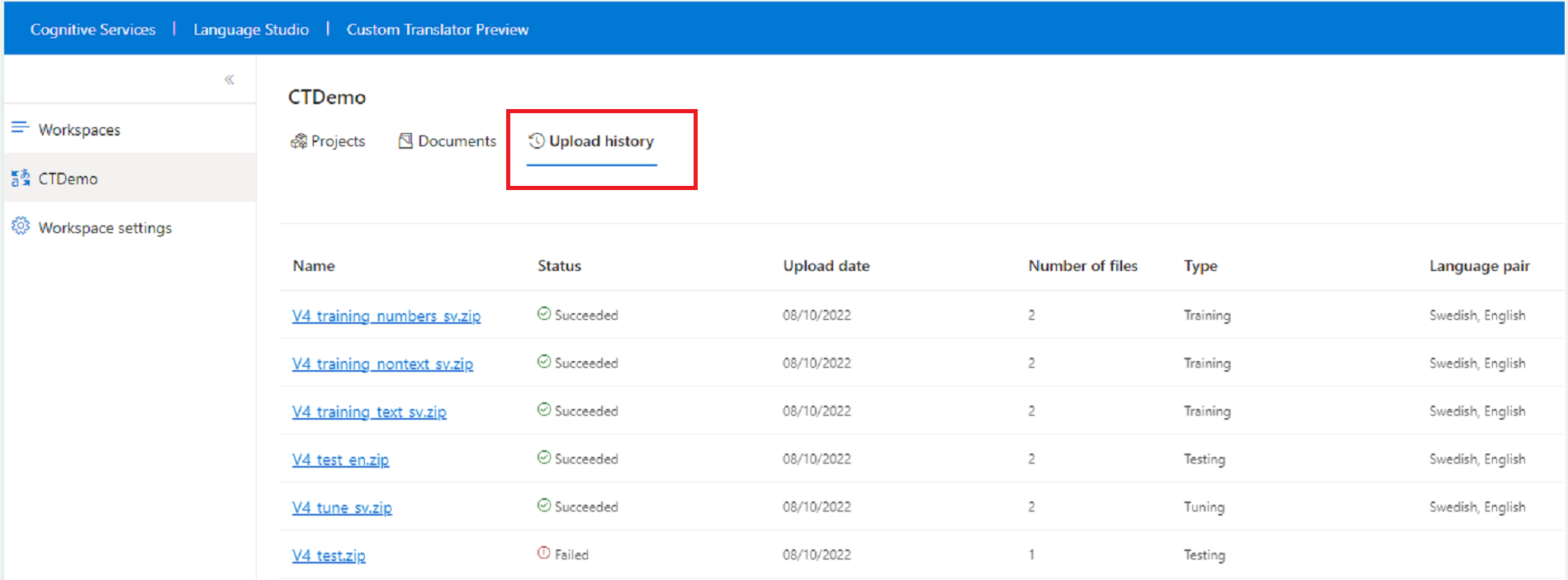Click the Number of files column header
This screenshot has height=580, width=1568.
click(x=1083, y=266)
